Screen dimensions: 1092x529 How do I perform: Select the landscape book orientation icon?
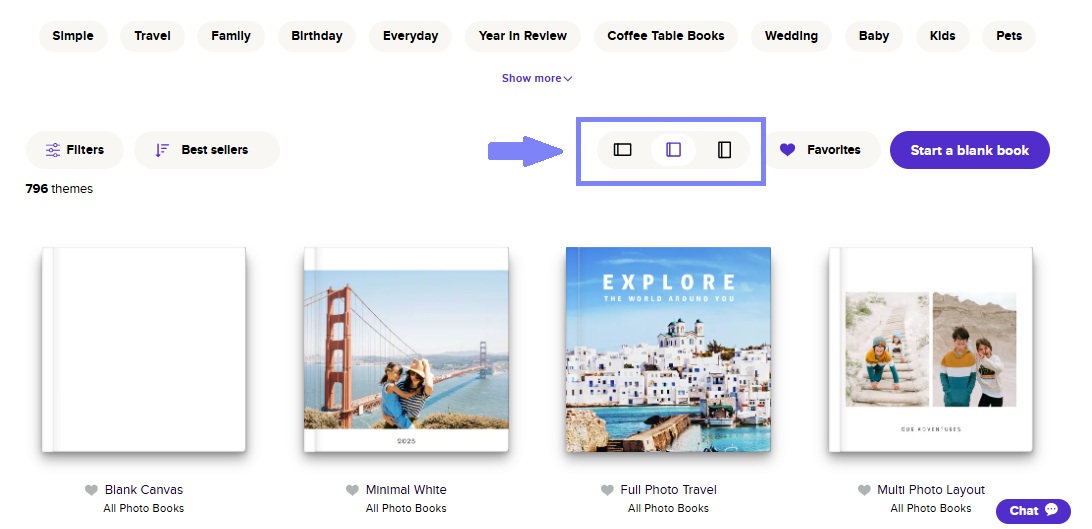coord(622,150)
